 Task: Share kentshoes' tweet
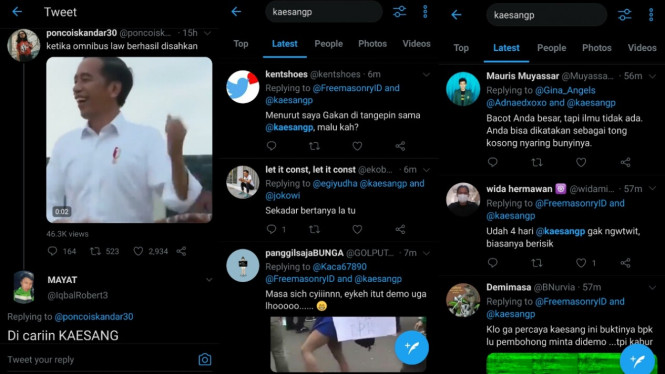click(400, 146)
